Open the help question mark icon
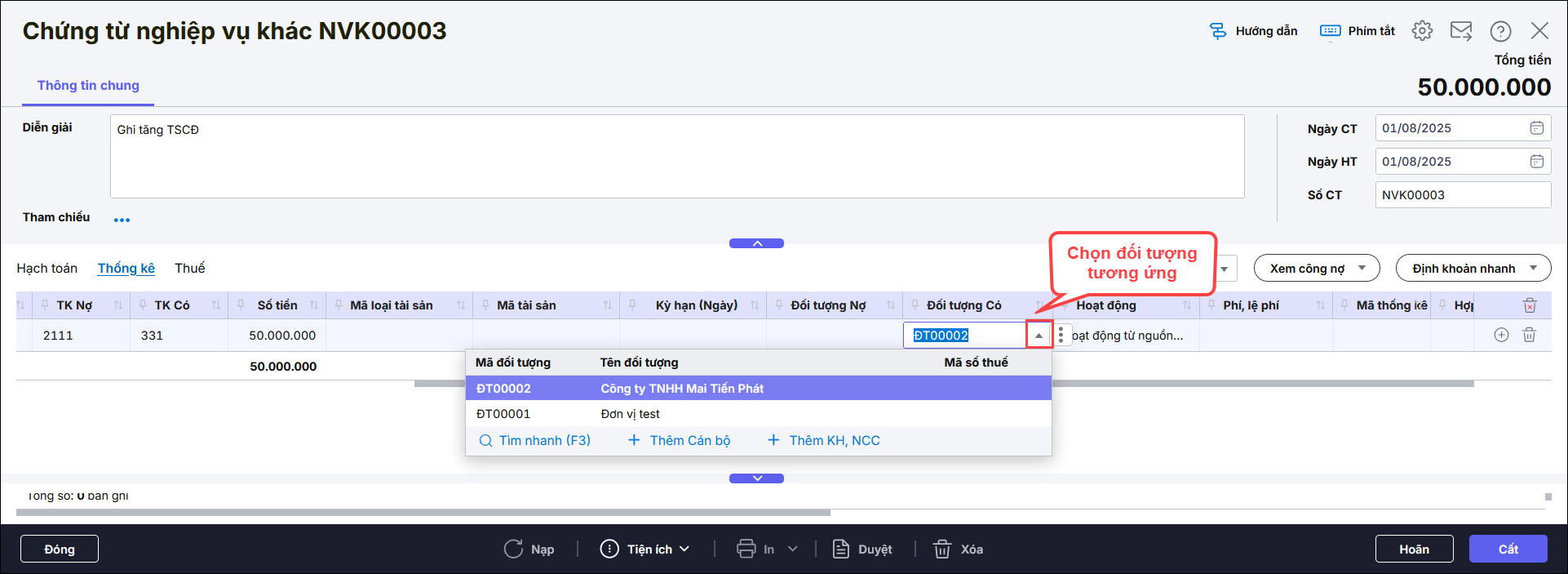The height and width of the screenshot is (574, 1568). point(1500,31)
